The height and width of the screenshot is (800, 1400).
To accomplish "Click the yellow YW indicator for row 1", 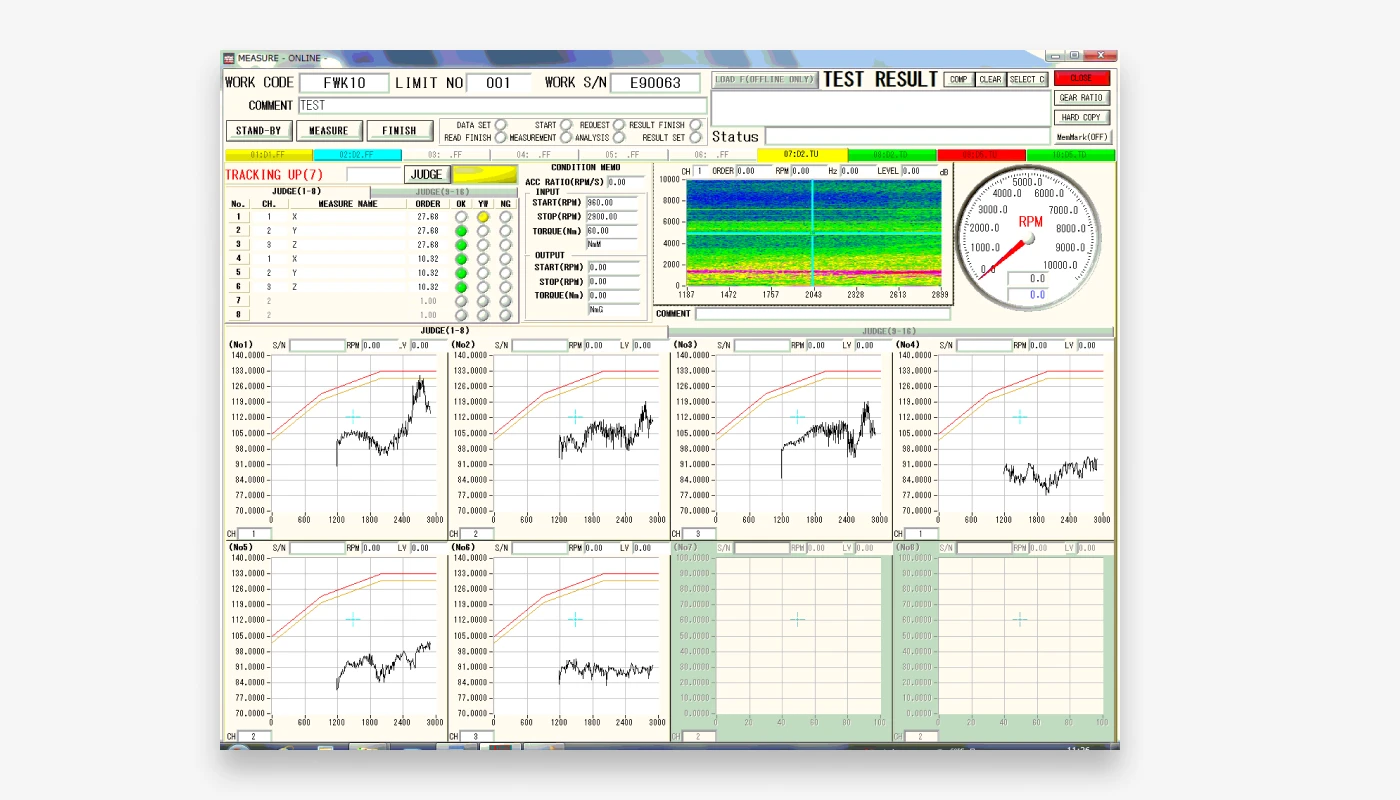I will click(483, 217).
